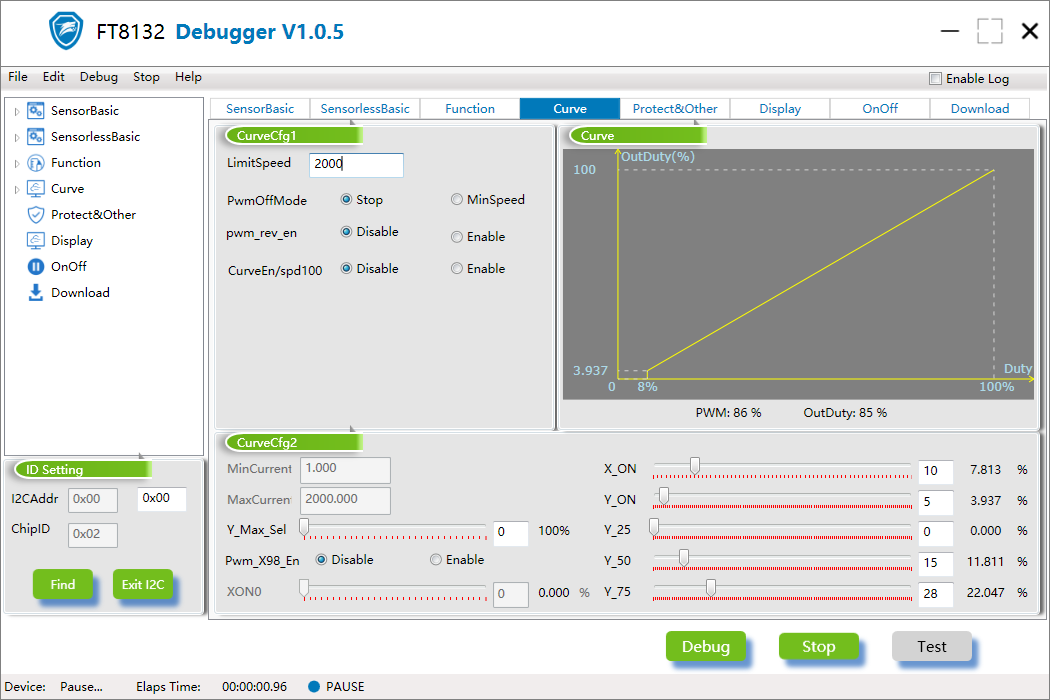1050x700 pixels.
Task: Click the SensorBasic tree icon
Action: 35,111
